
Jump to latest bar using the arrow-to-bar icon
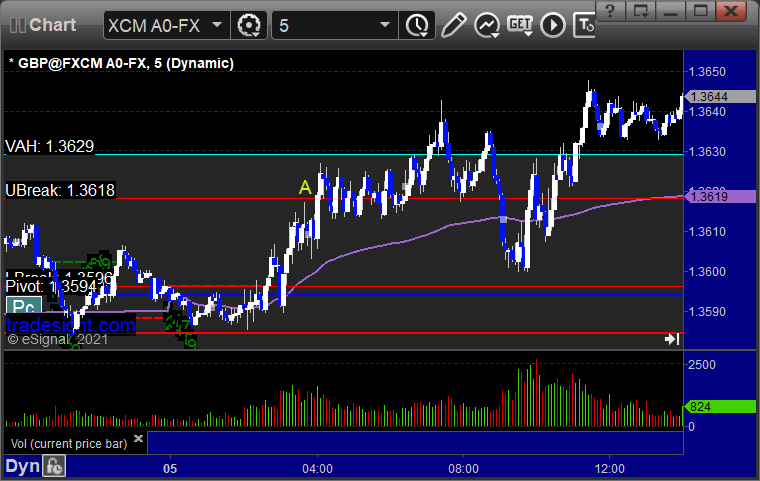point(672,339)
